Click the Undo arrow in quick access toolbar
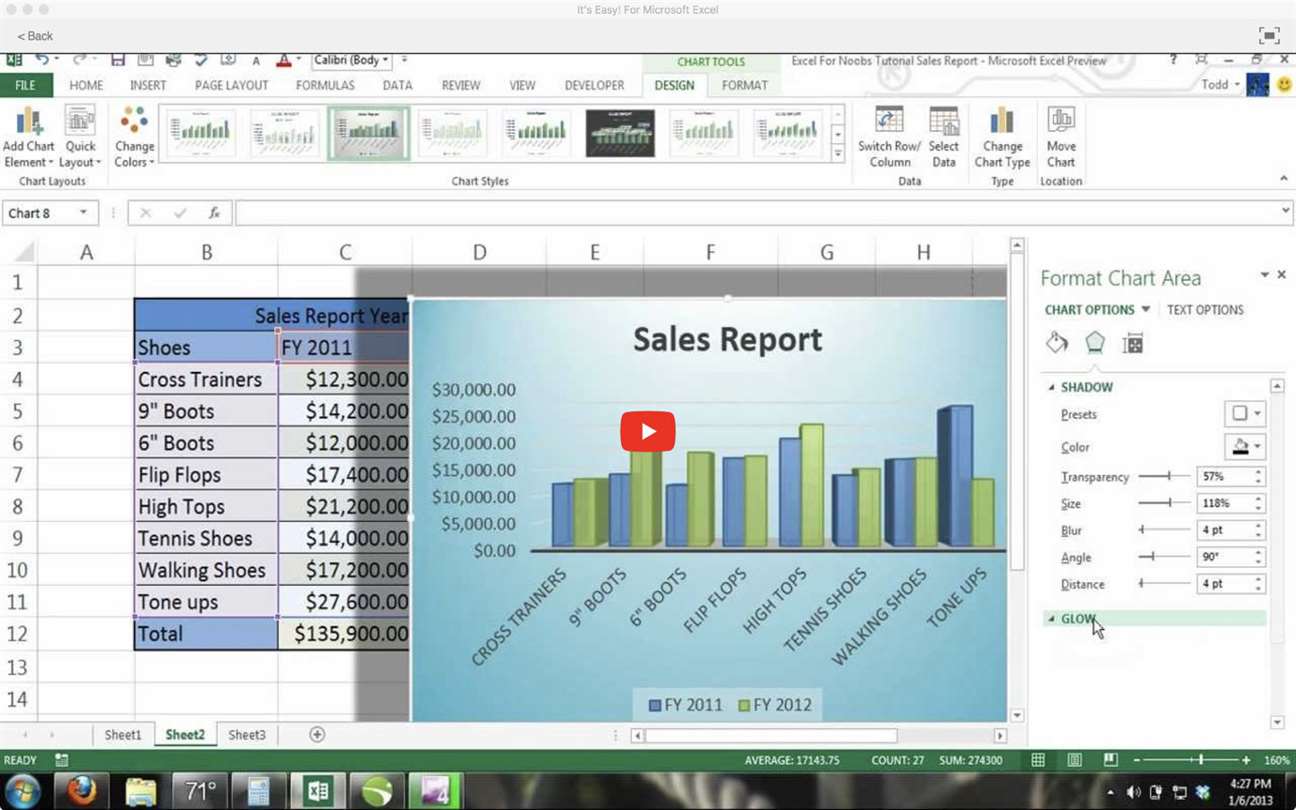This screenshot has height=810, width=1296. pyautogui.click(x=42, y=60)
